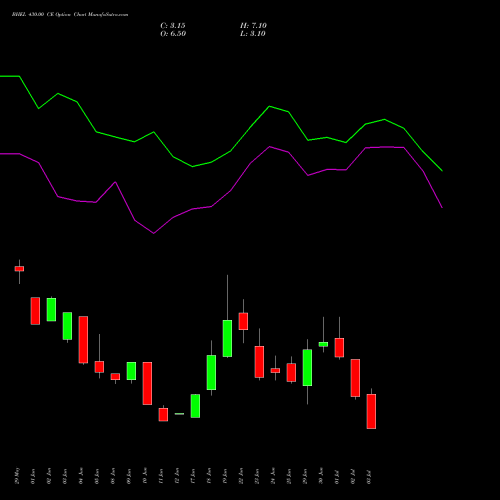Viewport: 500px width, 500px height.
Task: Select the small green candle for 30 Jun
Action: pyautogui.click(x=323, y=344)
